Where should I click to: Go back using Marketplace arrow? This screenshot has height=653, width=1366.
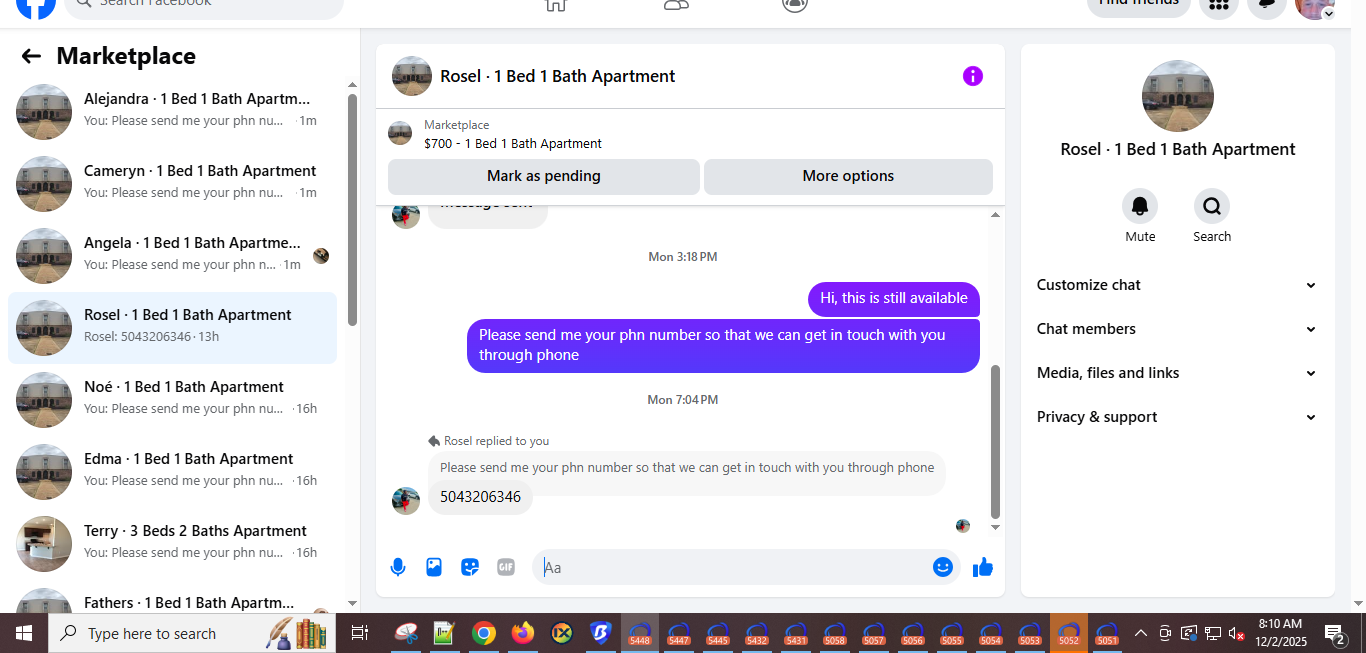coord(31,56)
